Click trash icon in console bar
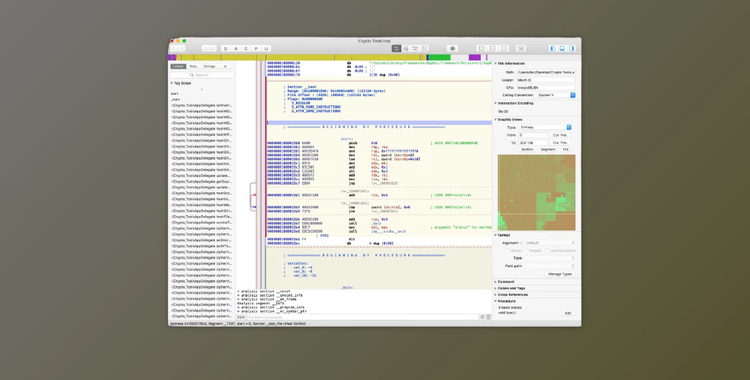This screenshot has width=750, height=380. tap(488, 317)
